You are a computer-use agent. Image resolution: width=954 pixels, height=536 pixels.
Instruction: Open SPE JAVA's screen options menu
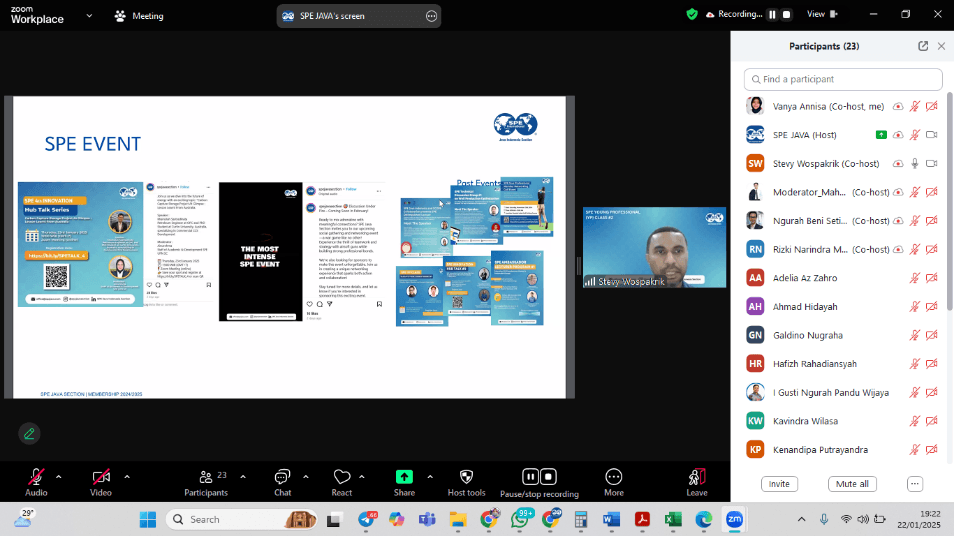pos(431,16)
